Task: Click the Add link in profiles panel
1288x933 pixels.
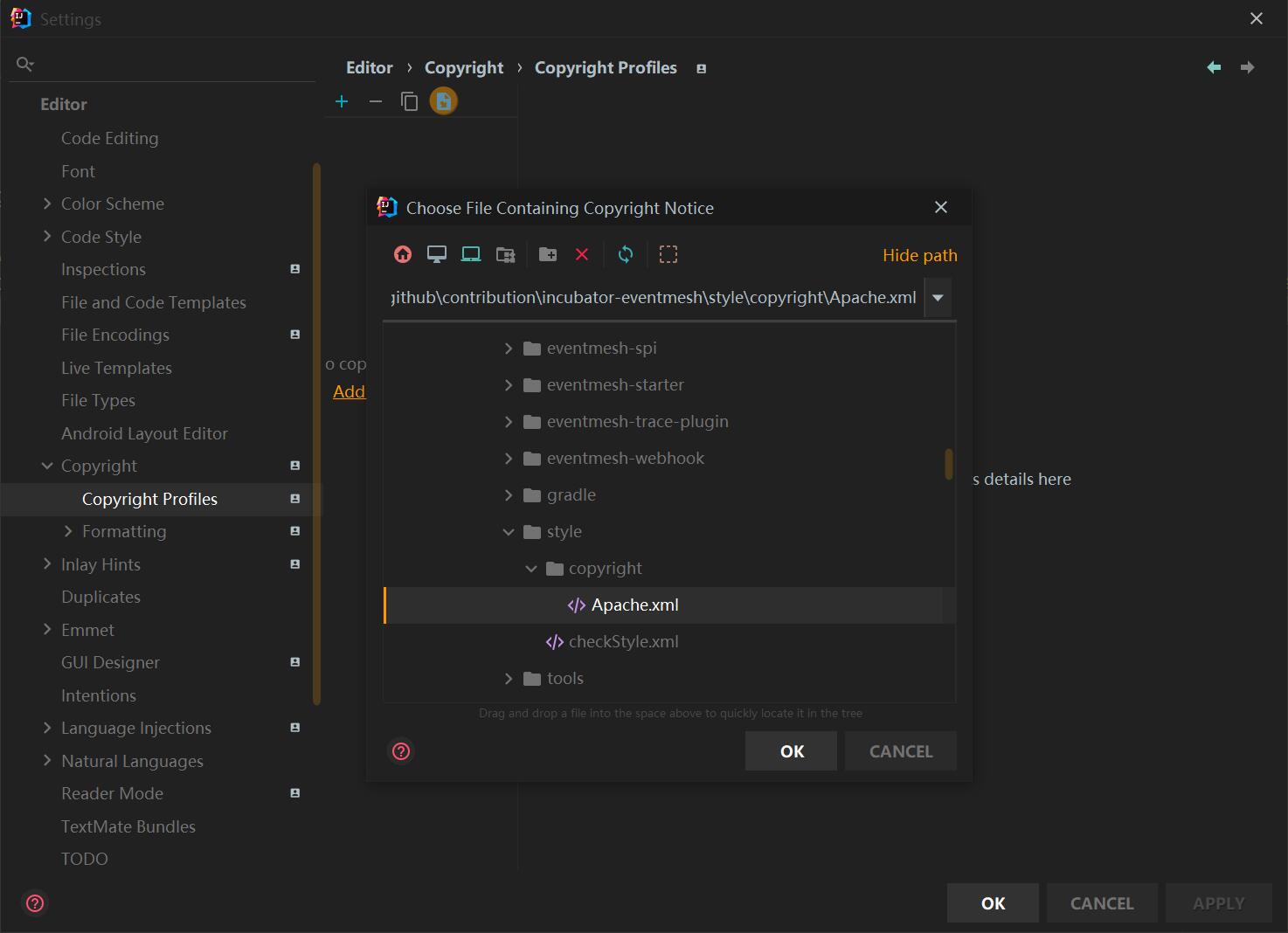Action: (349, 391)
